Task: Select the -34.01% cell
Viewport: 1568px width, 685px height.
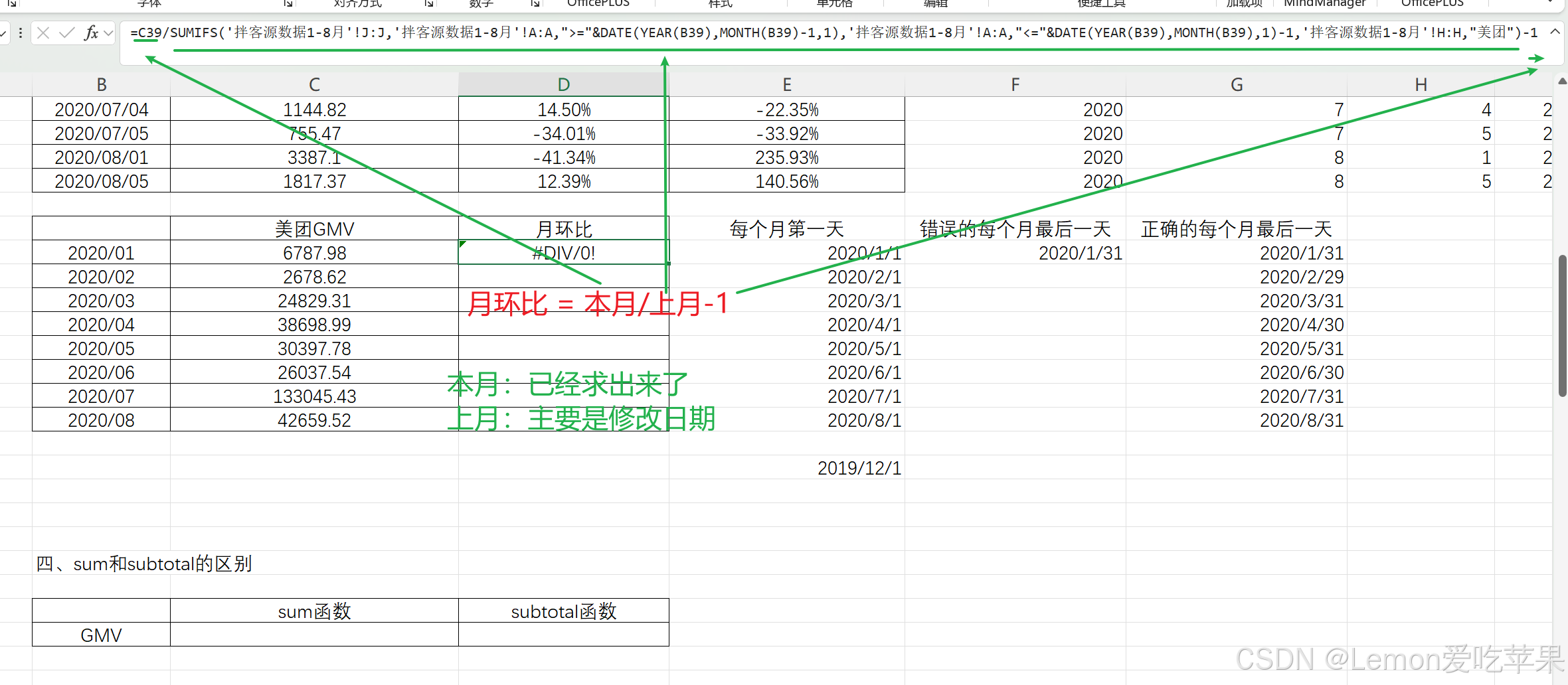Action: pos(563,133)
